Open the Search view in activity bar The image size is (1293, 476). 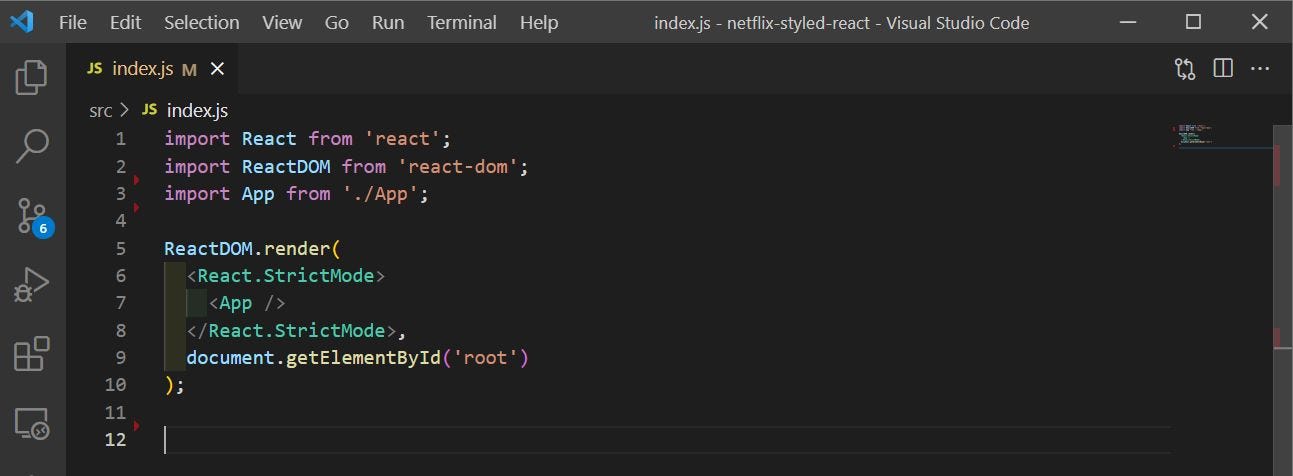pyautogui.click(x=32, y=146)
